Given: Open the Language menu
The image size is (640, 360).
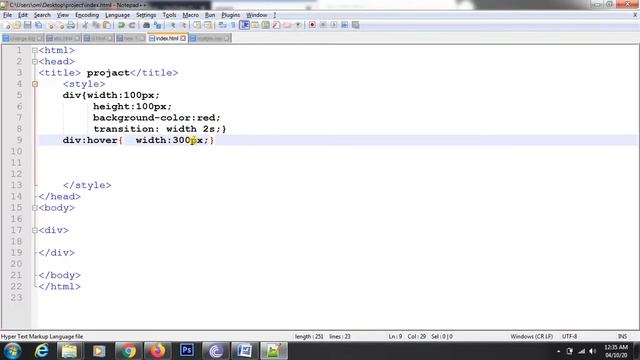Looking at the screenshot, I should pos(117,15).
